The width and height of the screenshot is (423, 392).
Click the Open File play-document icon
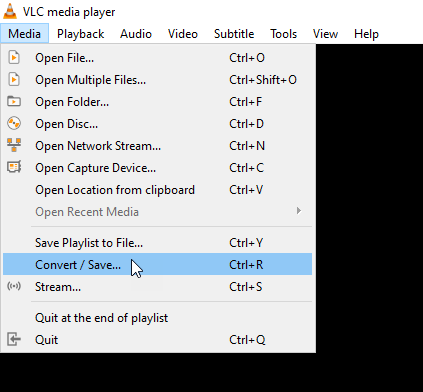pos(14,57)
